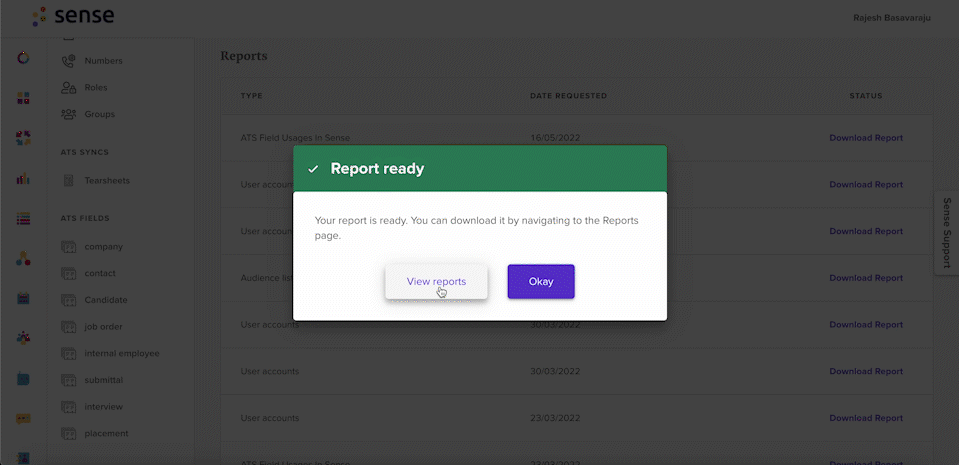Screen dimensions: 959x465
Task: Click the field icon beside interview
Action: pos(68,407)
